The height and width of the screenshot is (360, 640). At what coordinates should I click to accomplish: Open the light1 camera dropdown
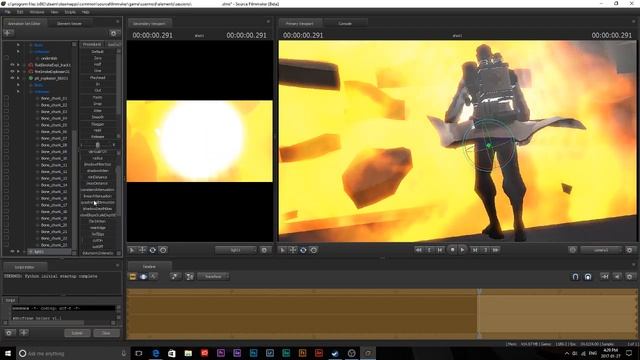pyautogui.click(x=236, y=250)
